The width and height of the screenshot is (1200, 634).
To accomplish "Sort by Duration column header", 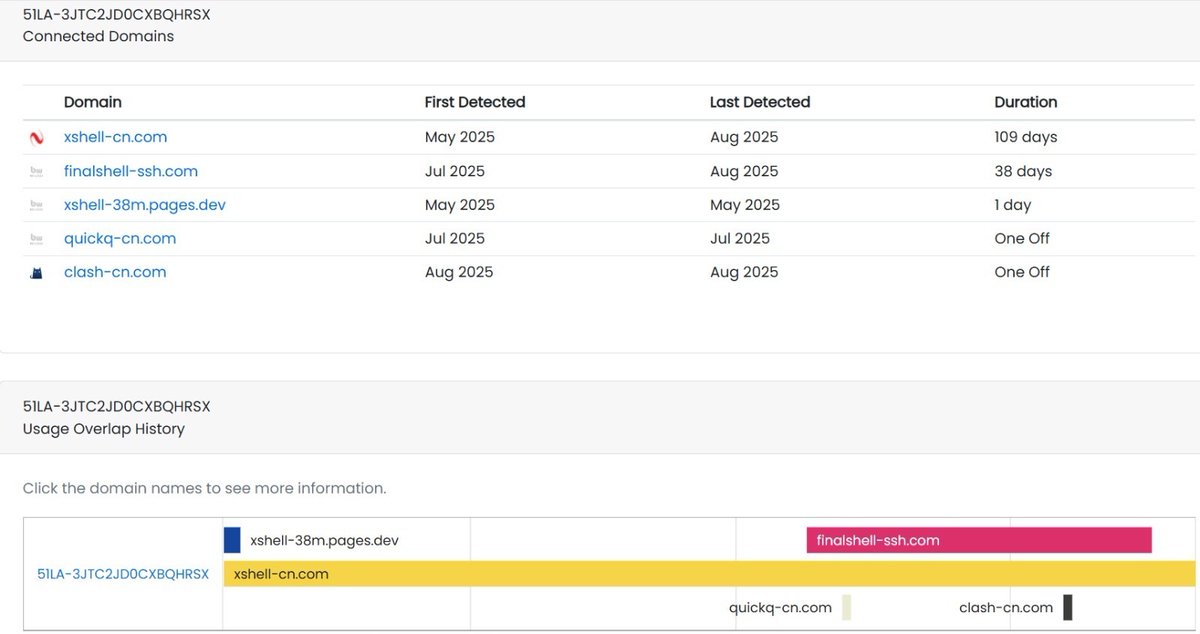I will click(1026, 102).
